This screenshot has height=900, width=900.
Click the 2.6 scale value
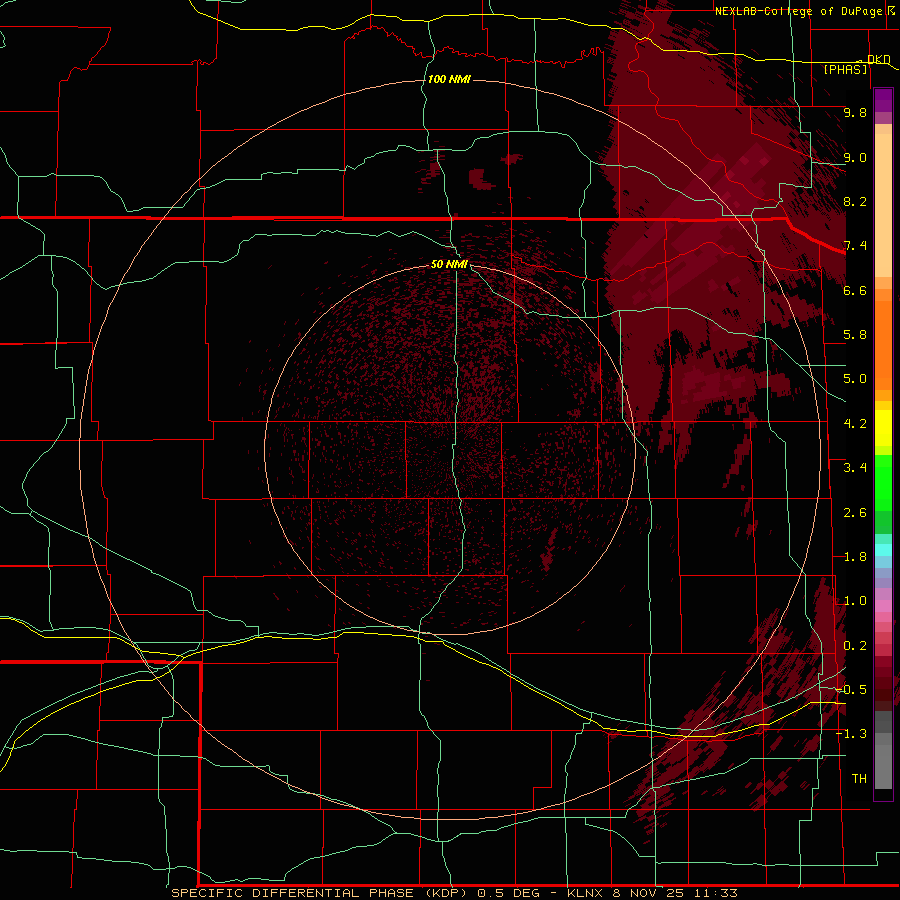pyautogui.click(x=855, y=513)
